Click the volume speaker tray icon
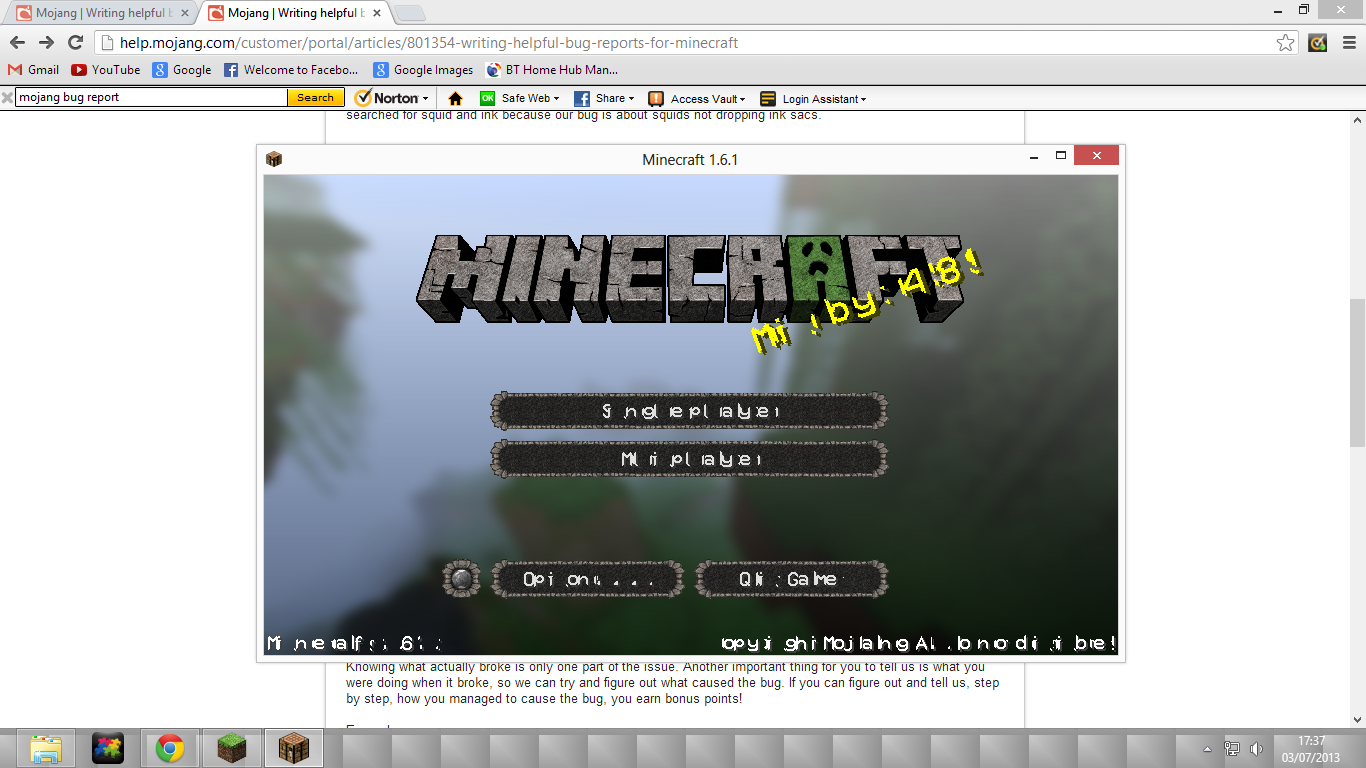Viewport: 1366px width, 768px height. [1256, 748]
